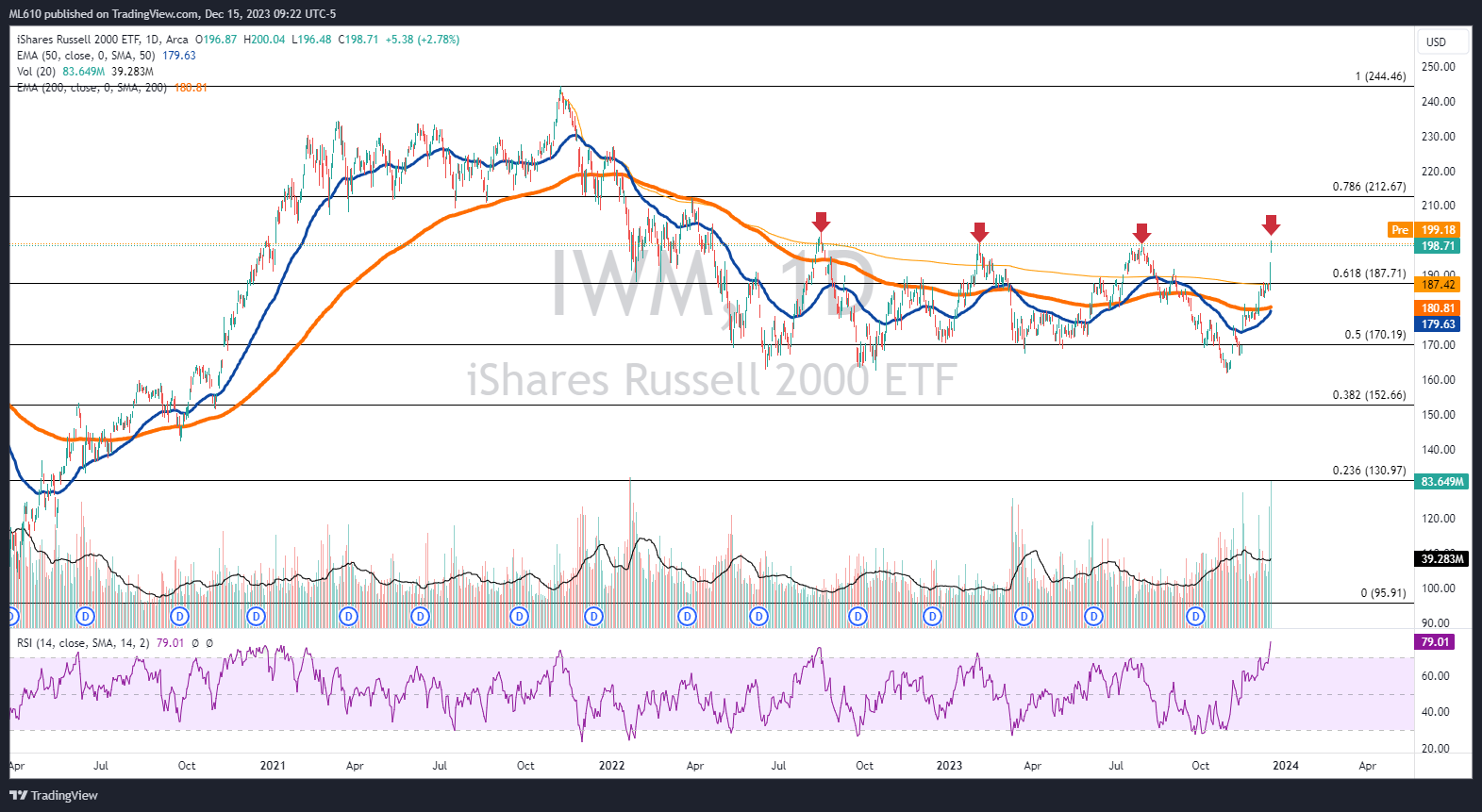
Task: Click the published-on-TradingView.com header text
Action: [x=173, y=14]
